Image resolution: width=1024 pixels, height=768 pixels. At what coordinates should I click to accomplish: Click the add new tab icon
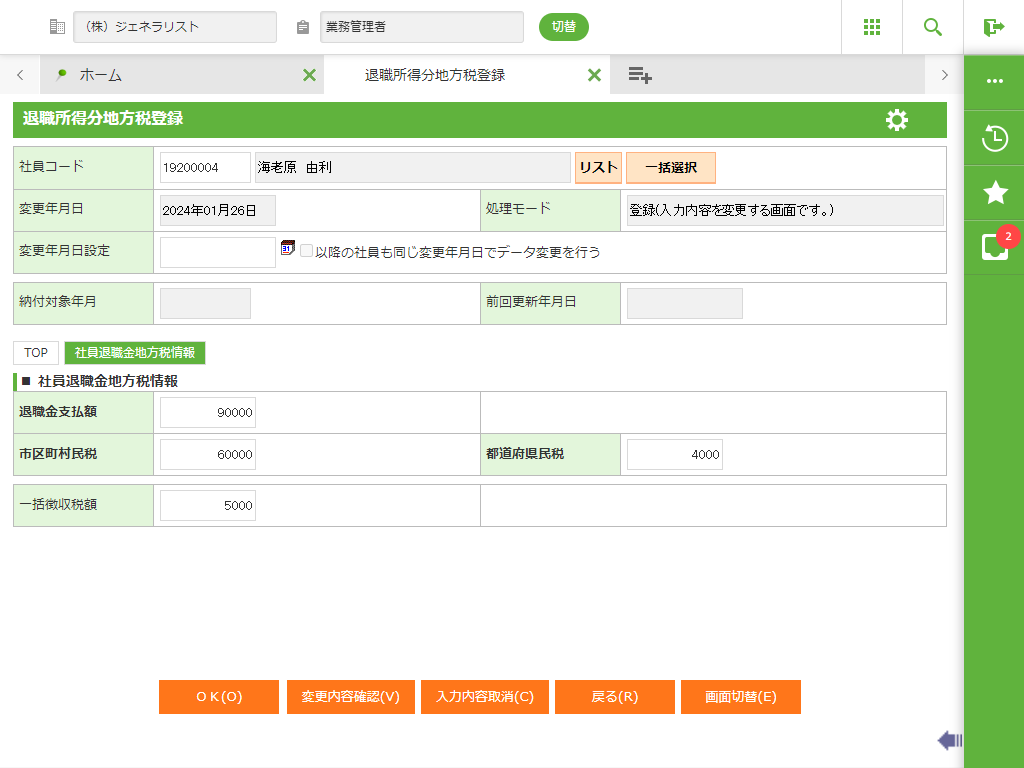640,75
